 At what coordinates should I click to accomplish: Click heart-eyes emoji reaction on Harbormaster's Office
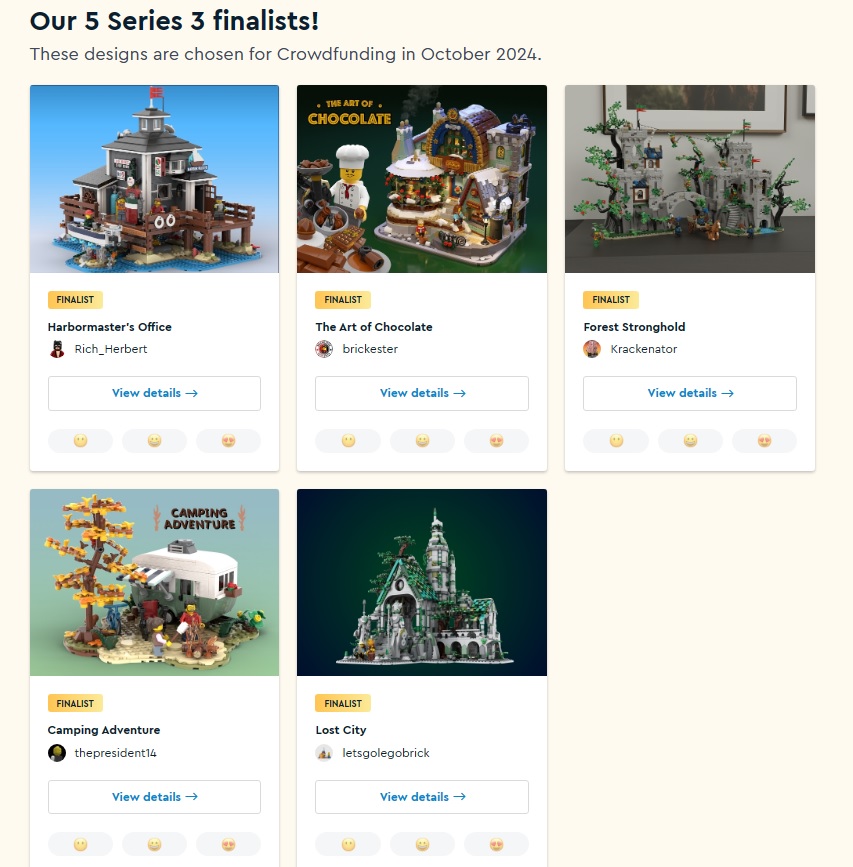tap(228, 441)
